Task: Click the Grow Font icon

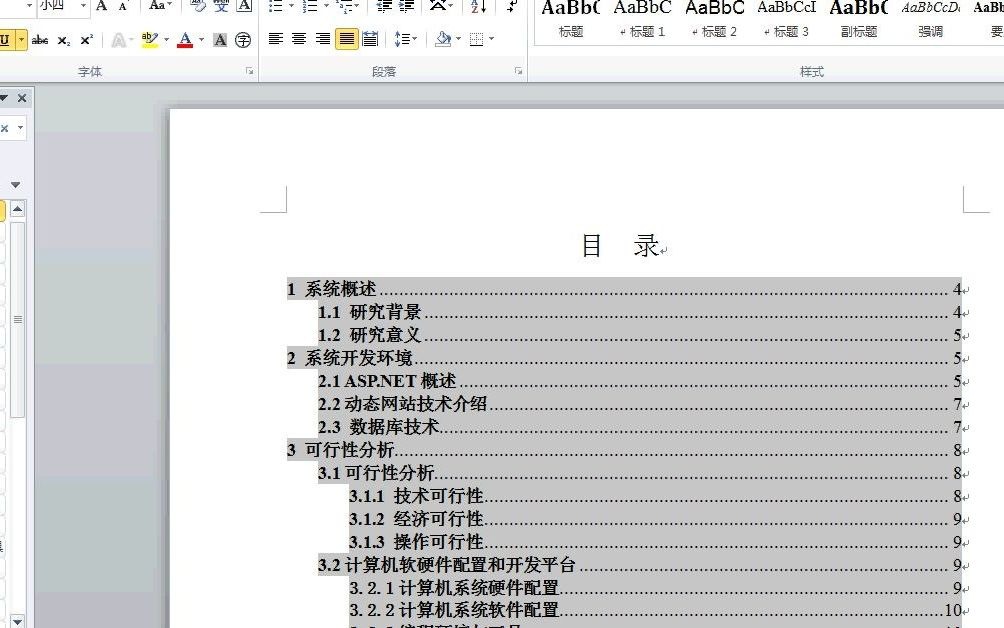Action: coord(101,8)
